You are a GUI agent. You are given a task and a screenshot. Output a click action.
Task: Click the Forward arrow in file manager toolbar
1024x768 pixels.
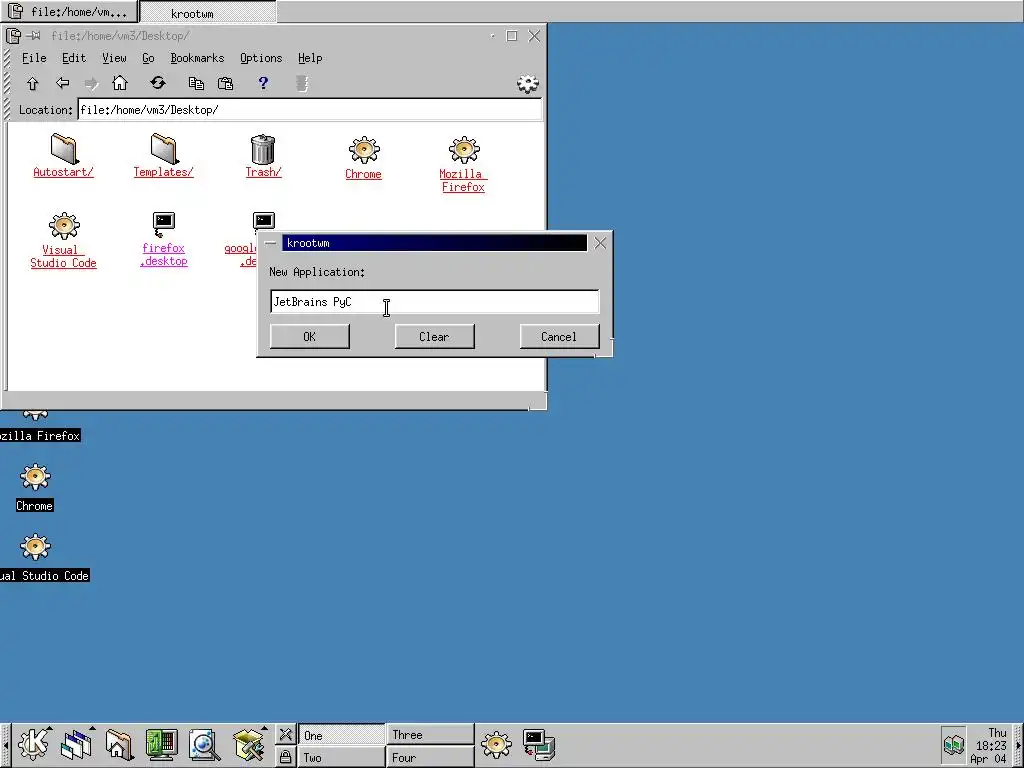click(91, 83)
